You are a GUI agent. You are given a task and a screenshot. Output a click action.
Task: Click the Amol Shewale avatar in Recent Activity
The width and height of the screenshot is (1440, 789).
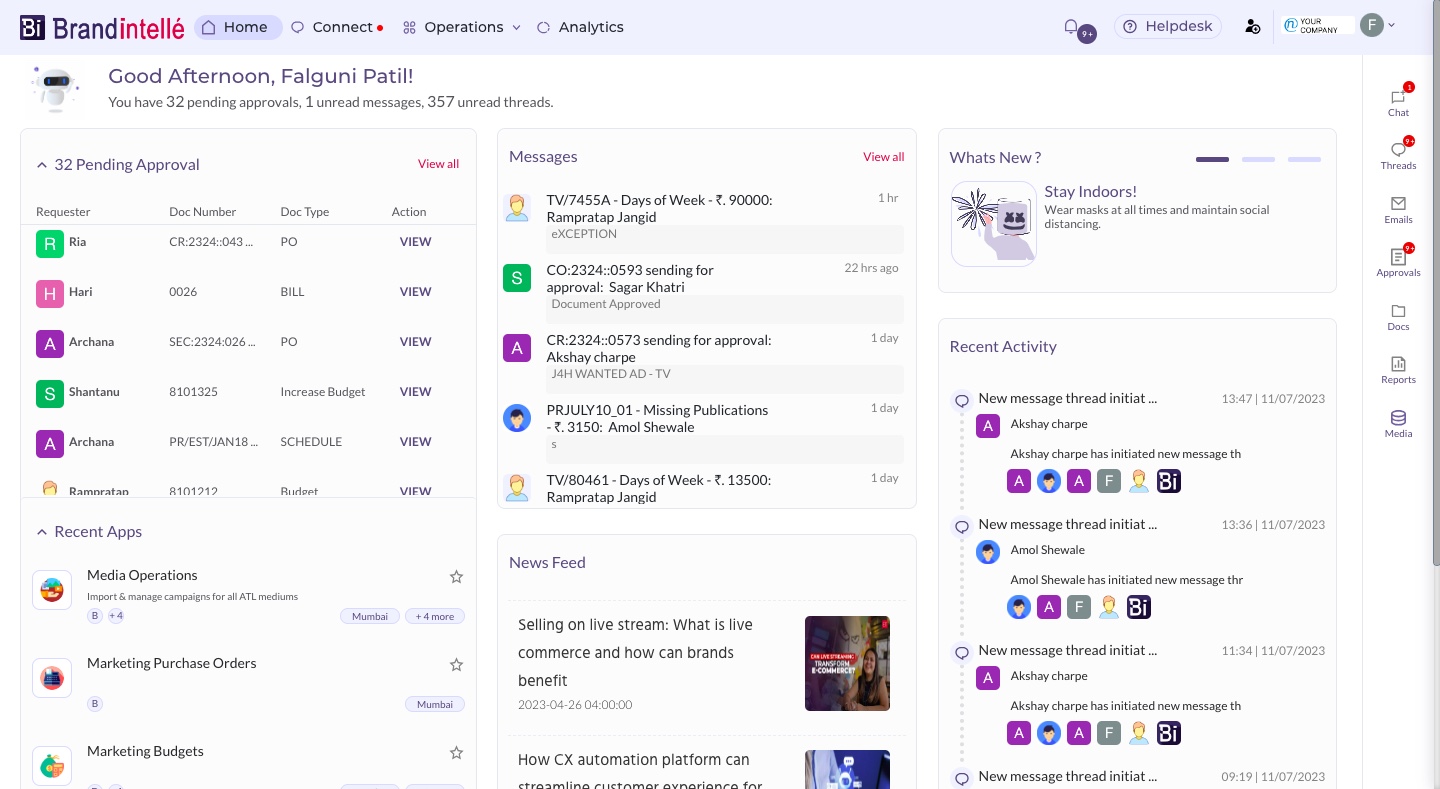[x=988, y=552]
